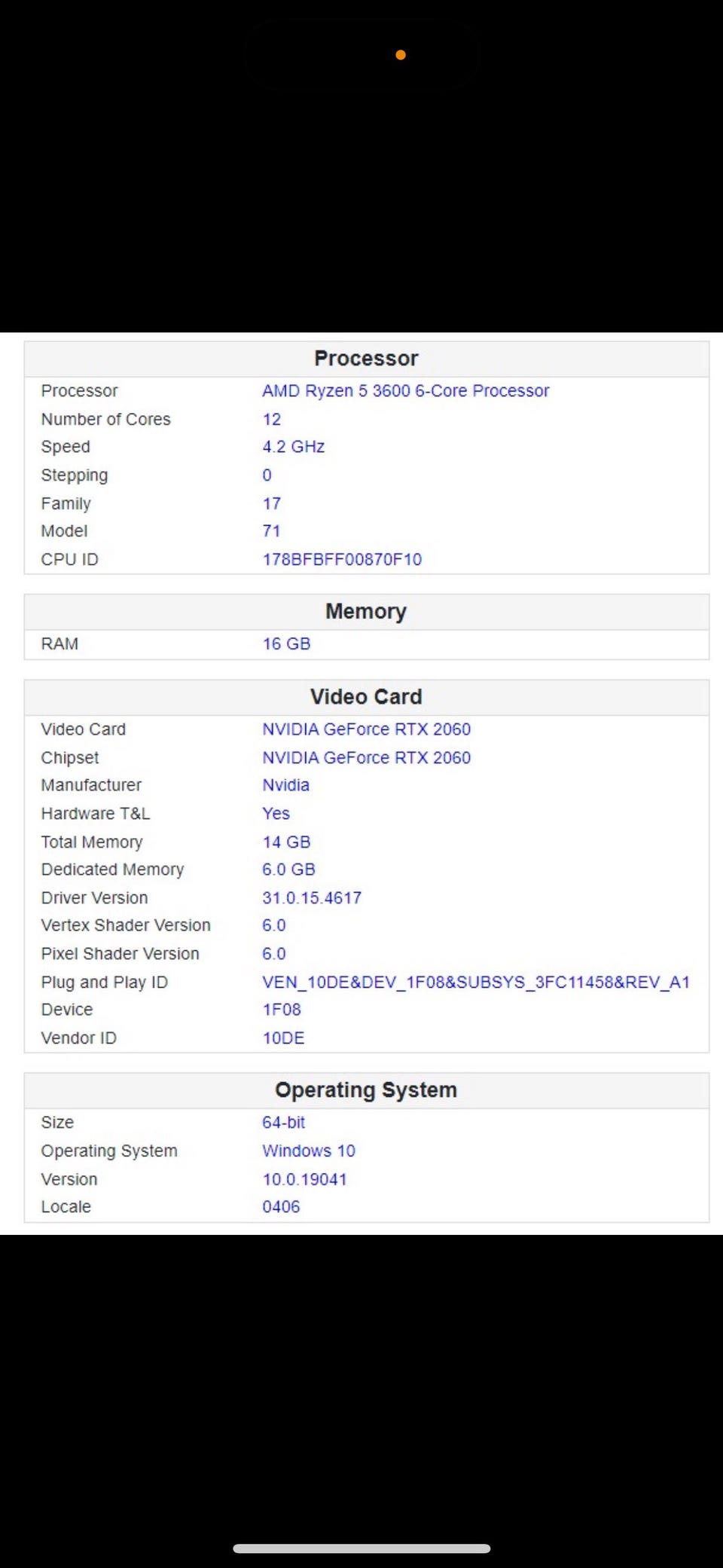Tap the 16 GB RAM value
The width and height of the screenshot is (723, 1568).
pyautogui.click(x=286, y=644)
